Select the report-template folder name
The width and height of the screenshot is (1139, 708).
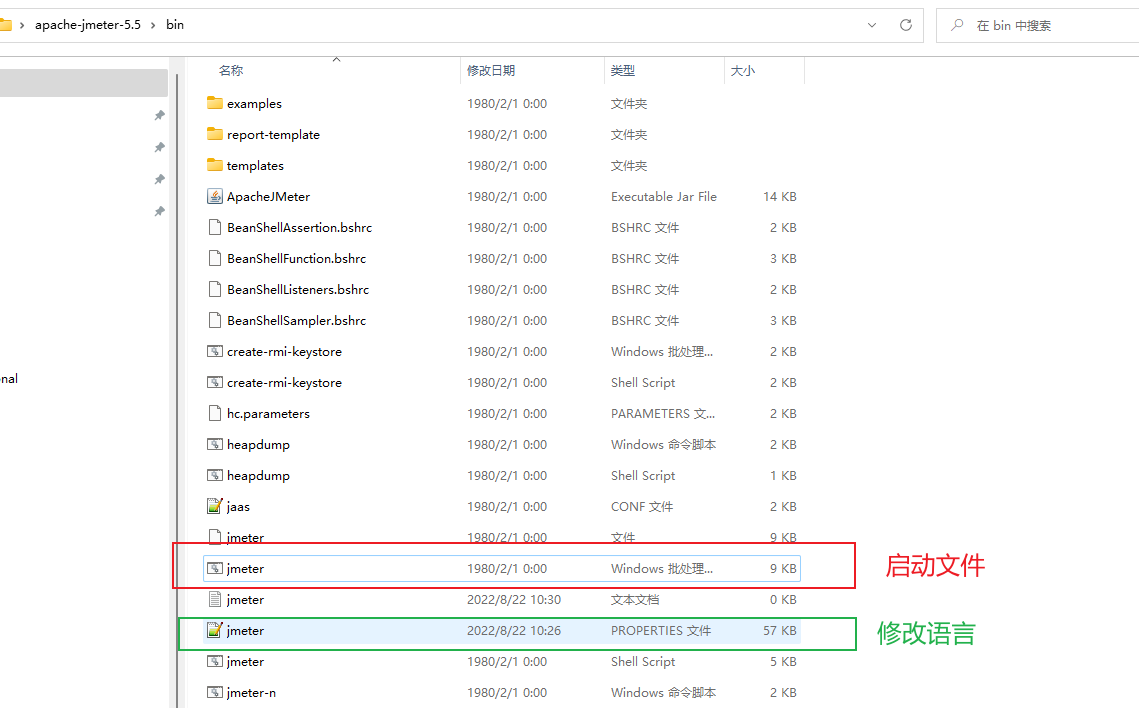[273, 135]
